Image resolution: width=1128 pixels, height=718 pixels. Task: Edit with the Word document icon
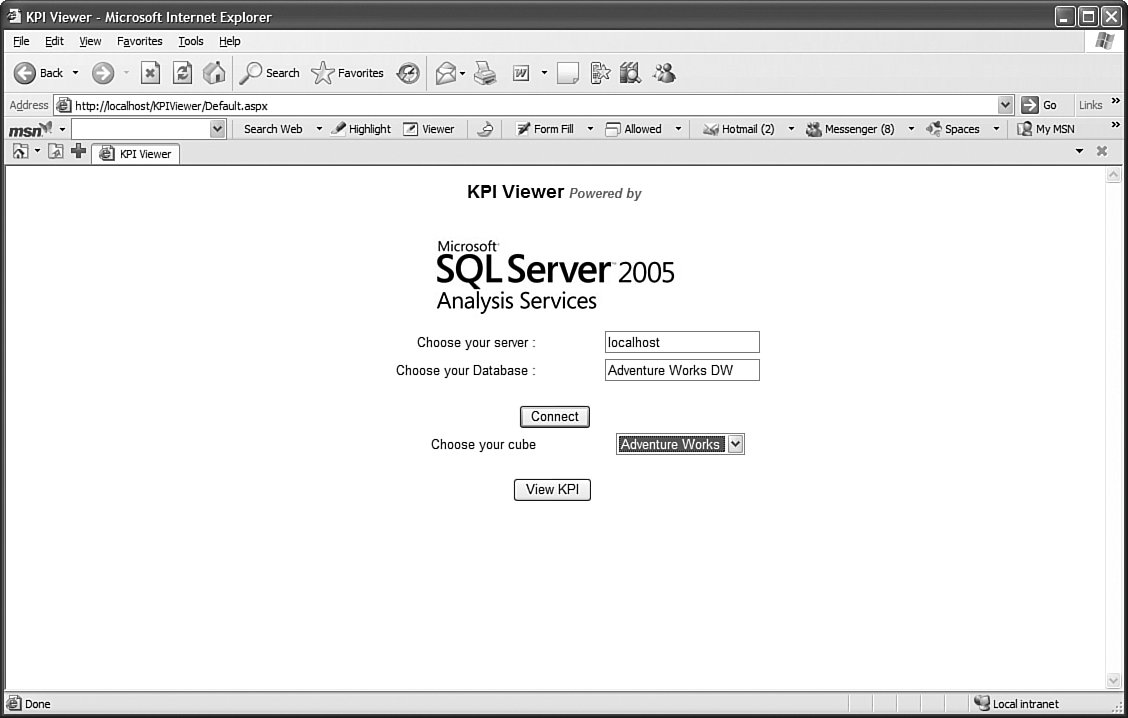(x=521, y=73)
